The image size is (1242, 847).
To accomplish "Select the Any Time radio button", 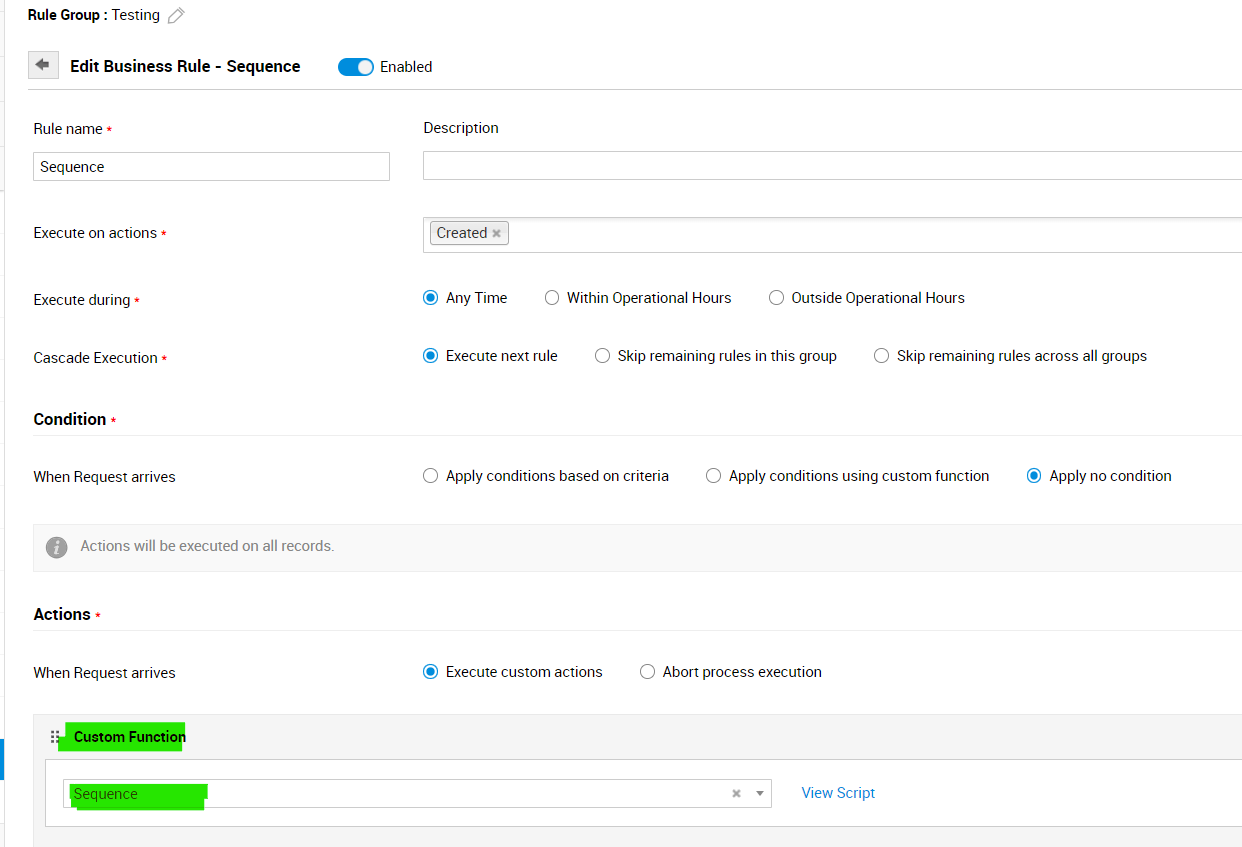I will [x=430, y=298].
